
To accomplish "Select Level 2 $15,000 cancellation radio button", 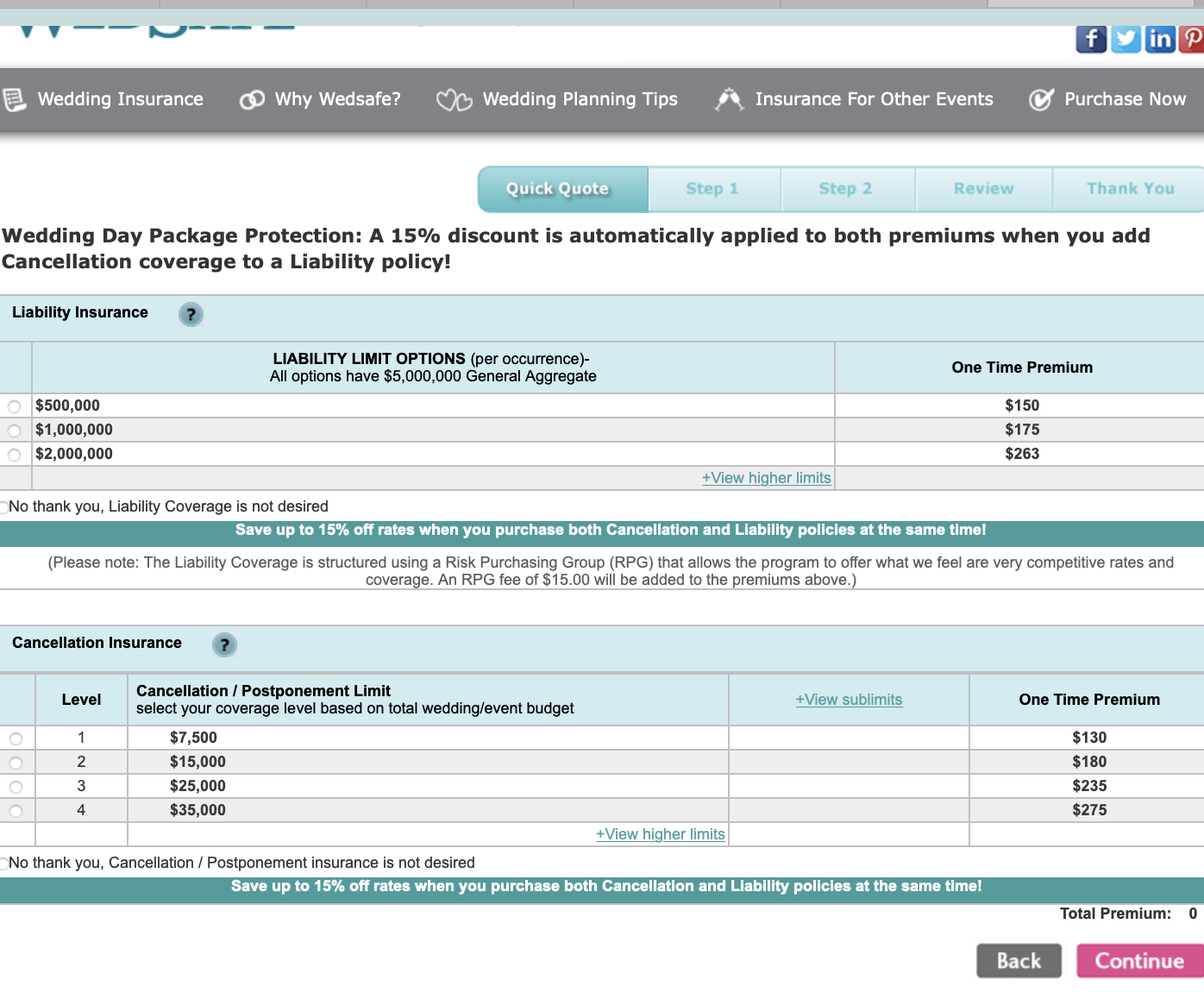I will coord(16,763).
